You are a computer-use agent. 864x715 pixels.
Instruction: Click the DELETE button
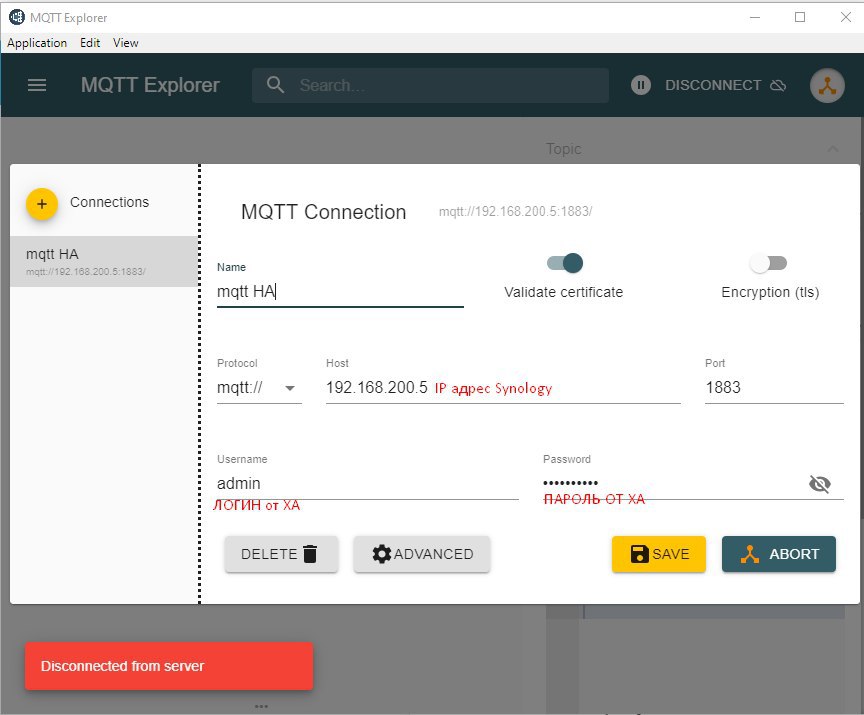pyautogui.click(x=281, y=554)
